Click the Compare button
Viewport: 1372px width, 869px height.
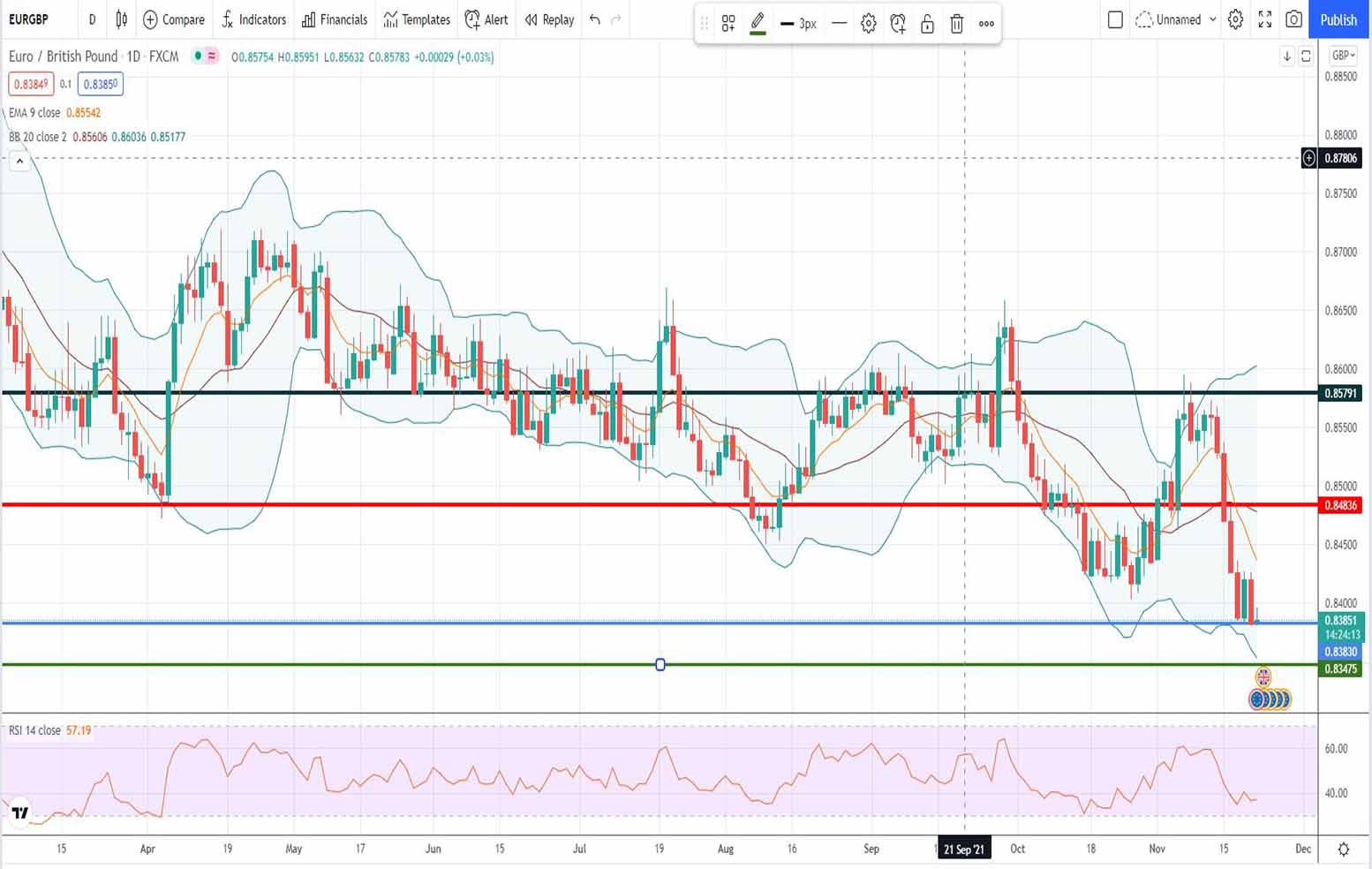tap(174, 19)
